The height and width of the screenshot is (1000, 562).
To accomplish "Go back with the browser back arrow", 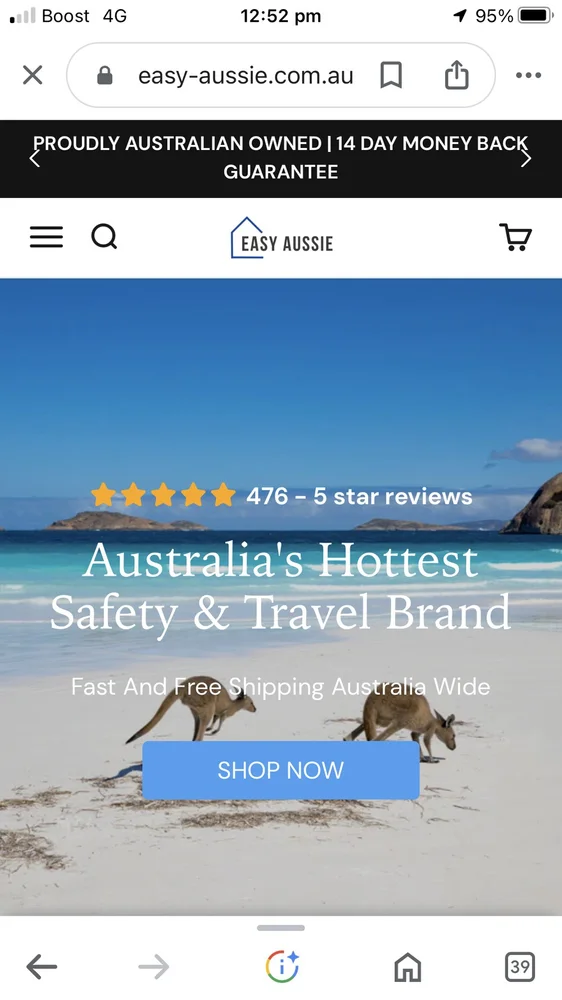I will (41, 967).
